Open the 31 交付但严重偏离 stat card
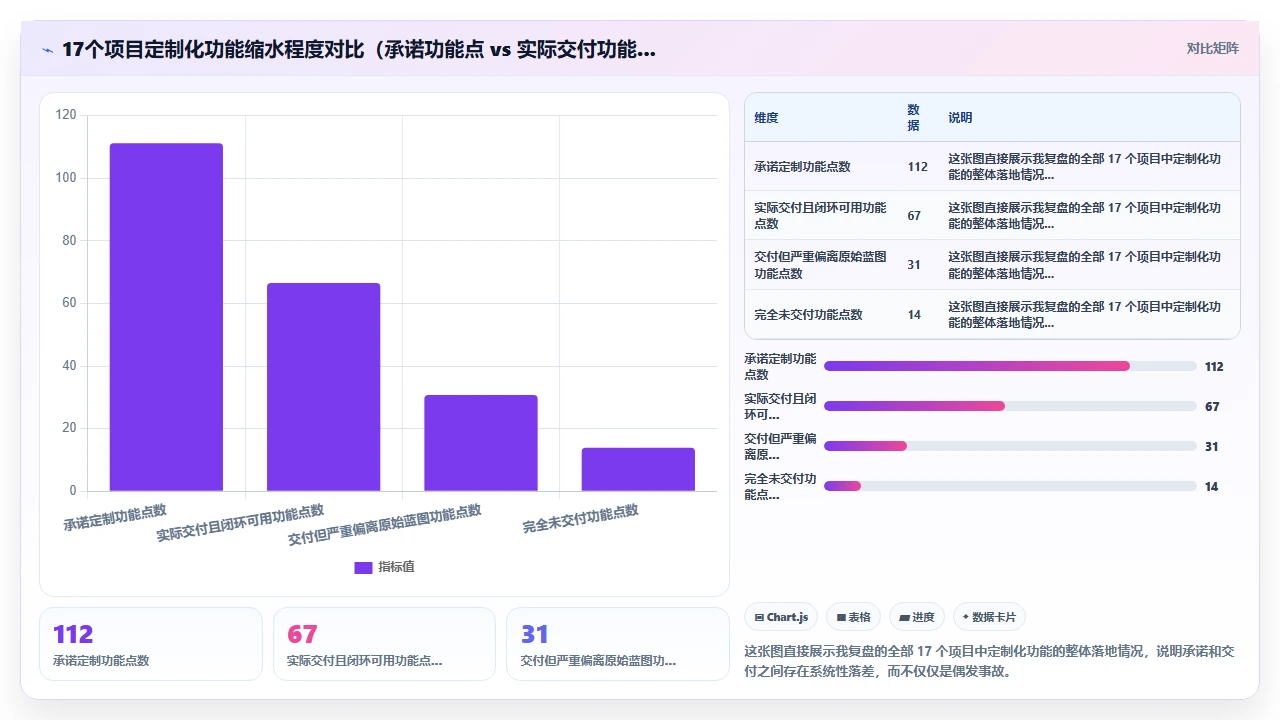1280x720 pixels. coord(618,644)
